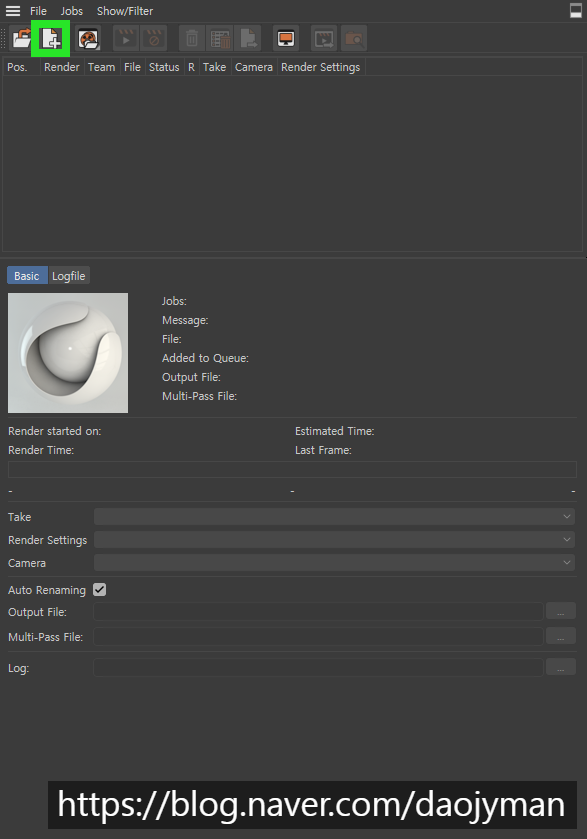Click the File column header
This screenshot has width=587, height=839.
pos(132,67)
